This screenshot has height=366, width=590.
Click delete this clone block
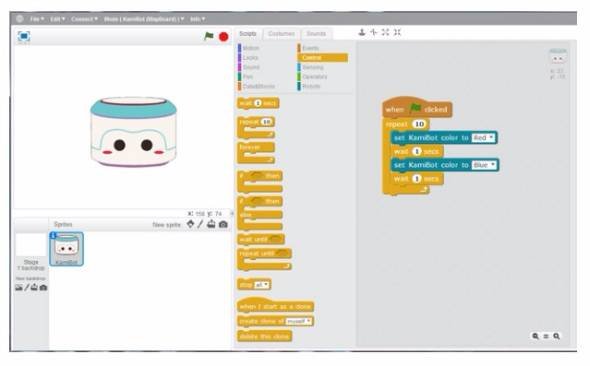(x=265, y=336)
